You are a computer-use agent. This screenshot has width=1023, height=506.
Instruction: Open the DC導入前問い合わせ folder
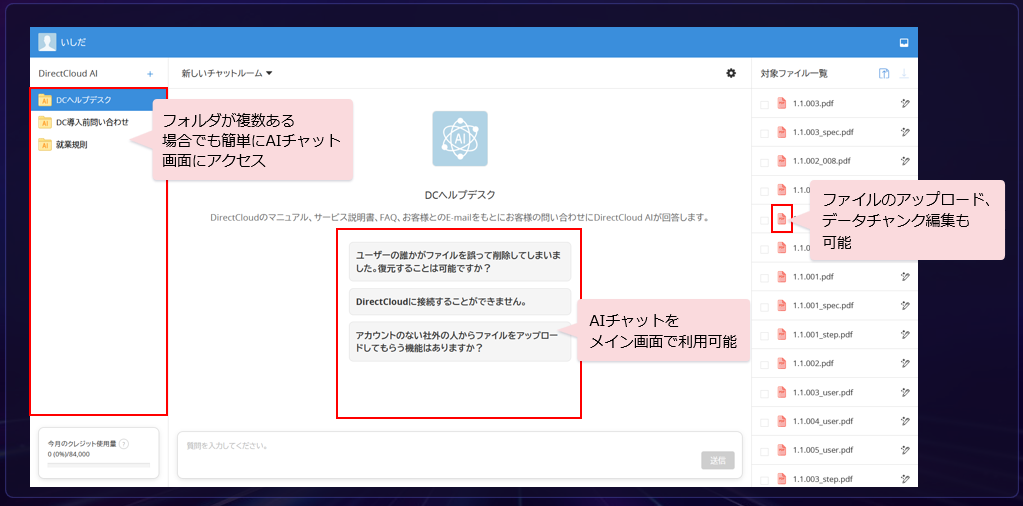(92, 122)
